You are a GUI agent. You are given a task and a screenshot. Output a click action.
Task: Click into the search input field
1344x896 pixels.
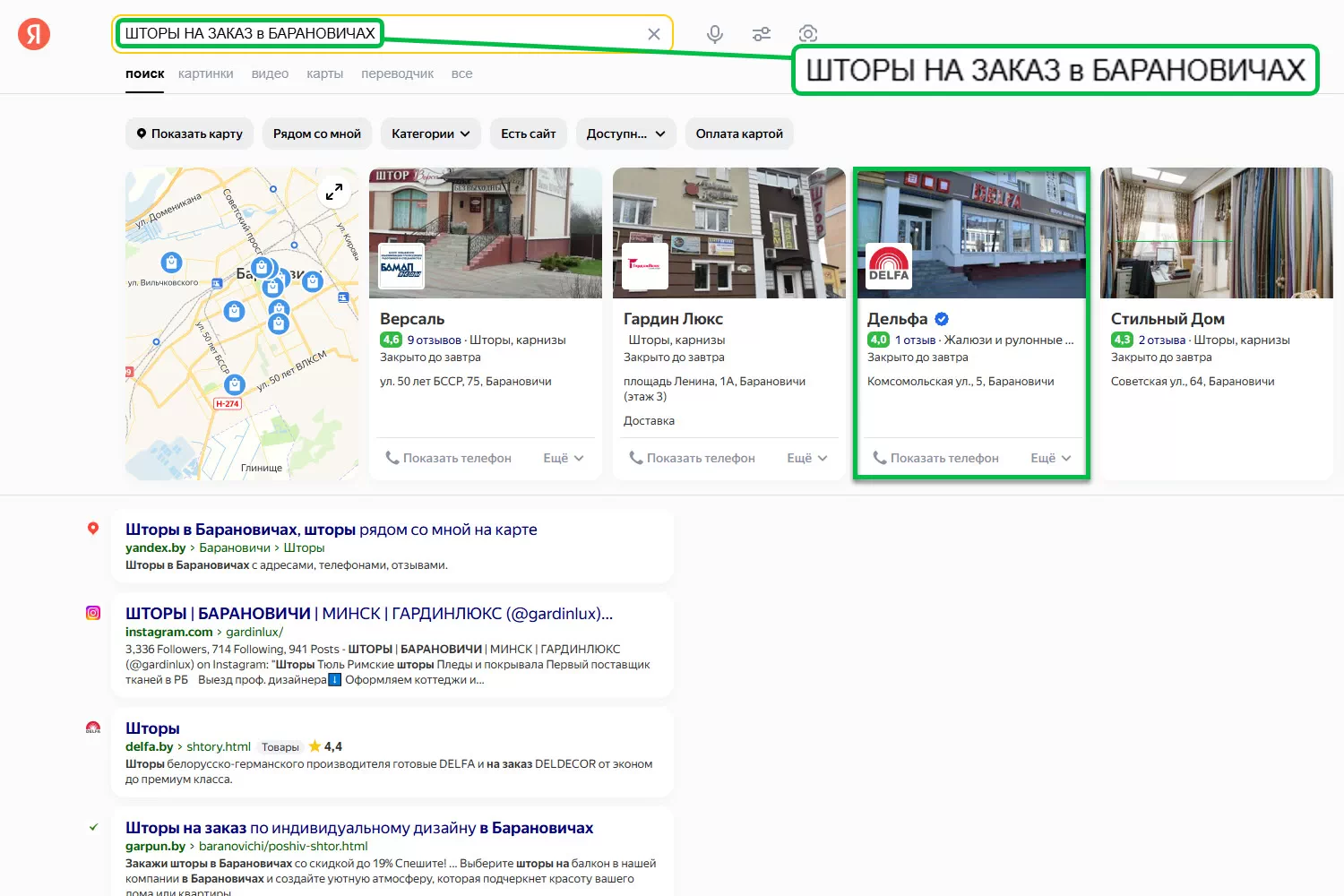(x=511, y=34)
